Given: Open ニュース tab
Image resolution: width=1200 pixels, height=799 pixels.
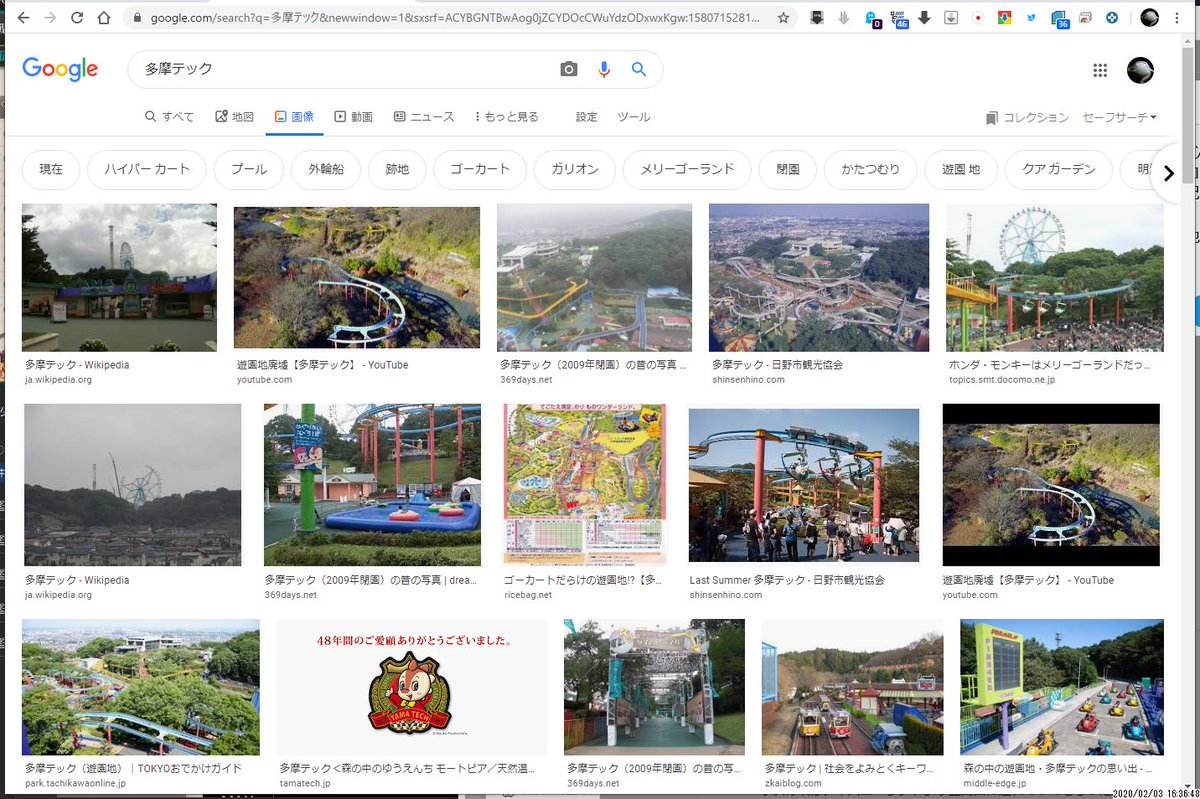Looking at the screenshot, I should point(424,117).
